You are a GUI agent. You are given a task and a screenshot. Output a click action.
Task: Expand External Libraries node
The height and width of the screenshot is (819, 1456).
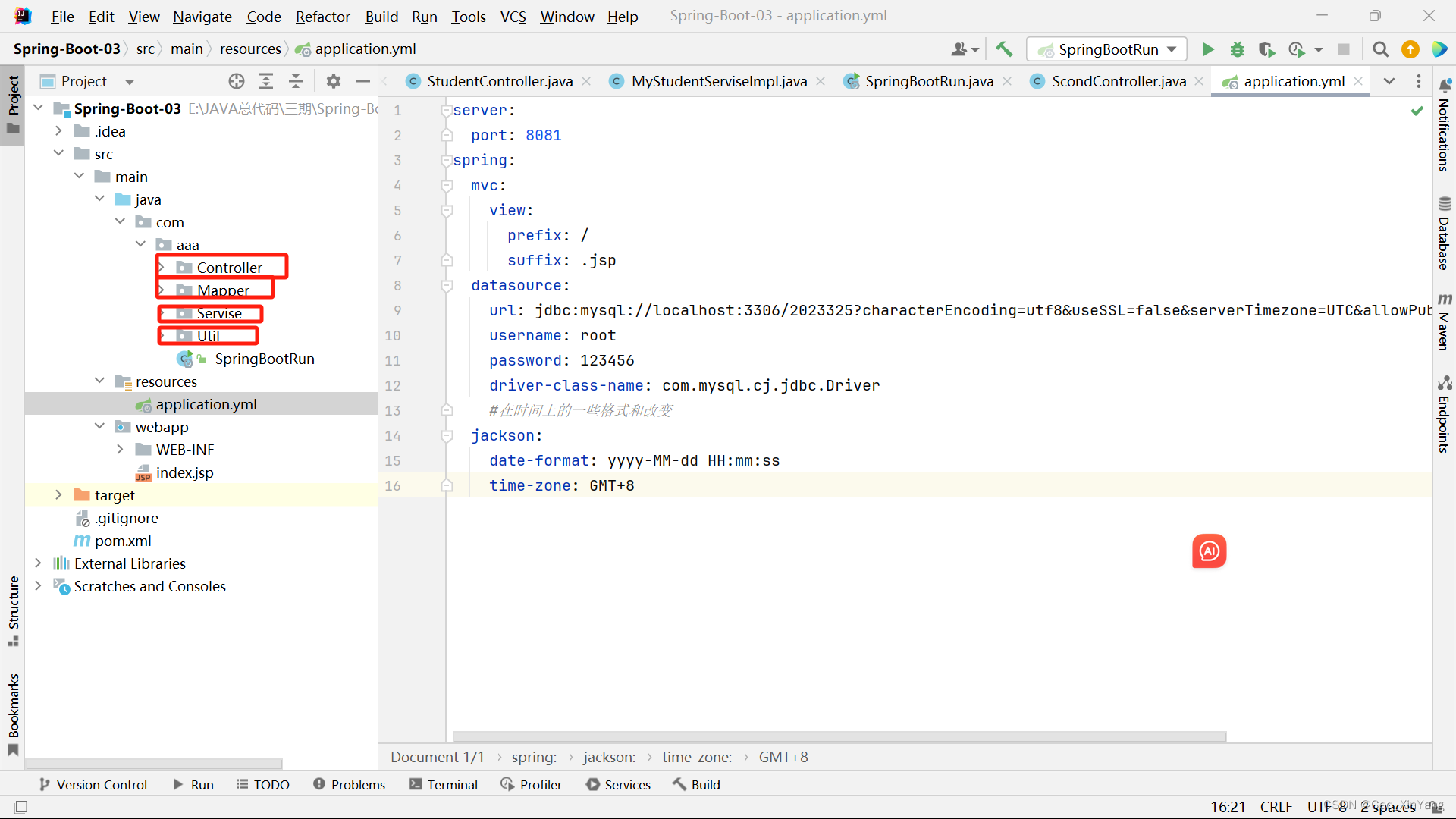point(38,563)
